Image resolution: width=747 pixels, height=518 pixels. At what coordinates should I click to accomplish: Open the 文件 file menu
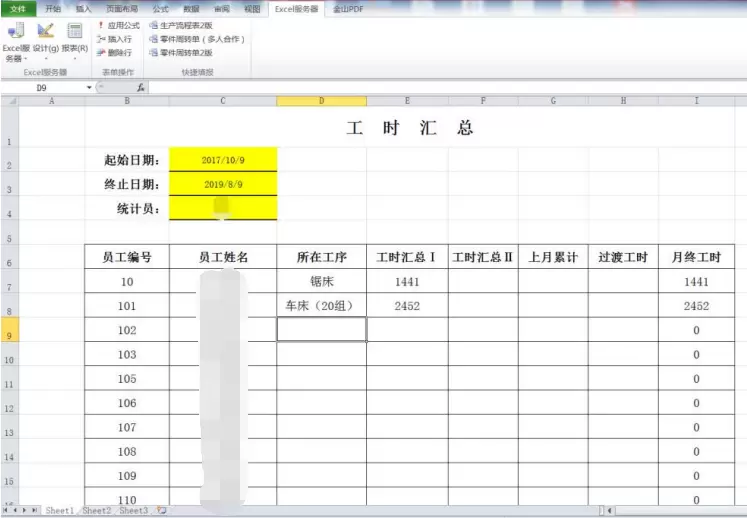[x=18, y=8]
